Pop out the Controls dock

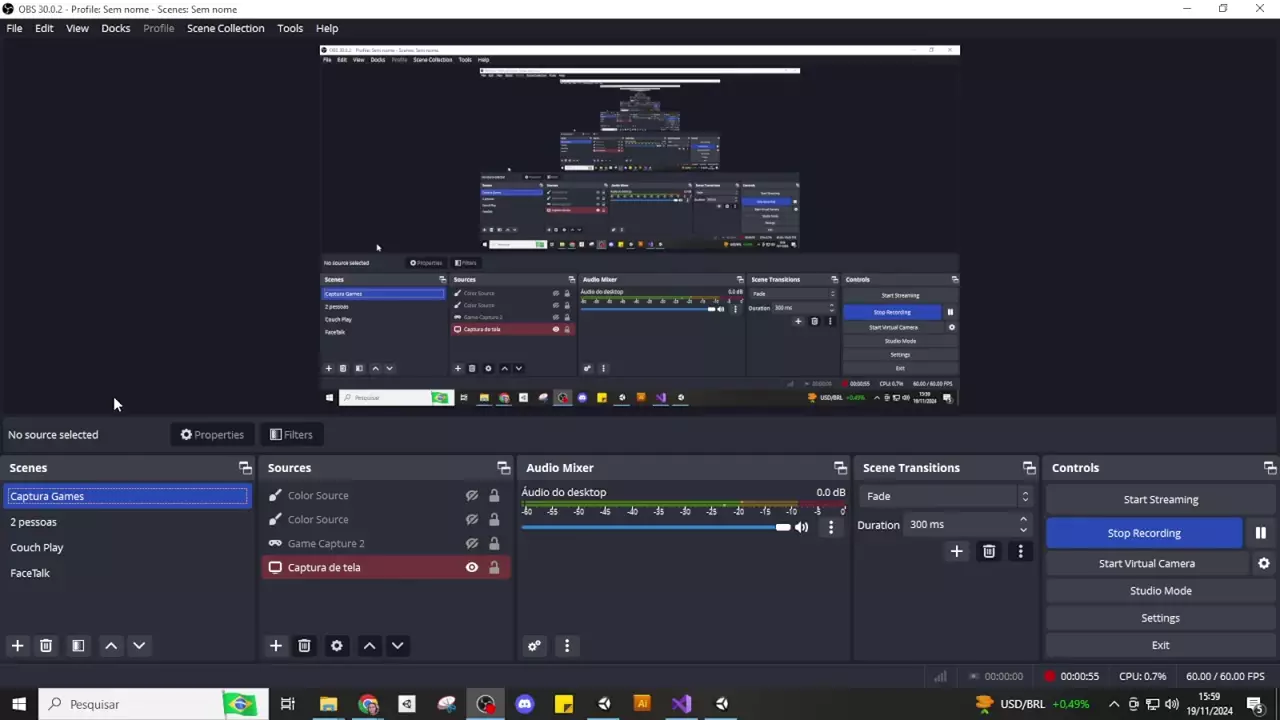[x=1270, y=468]
